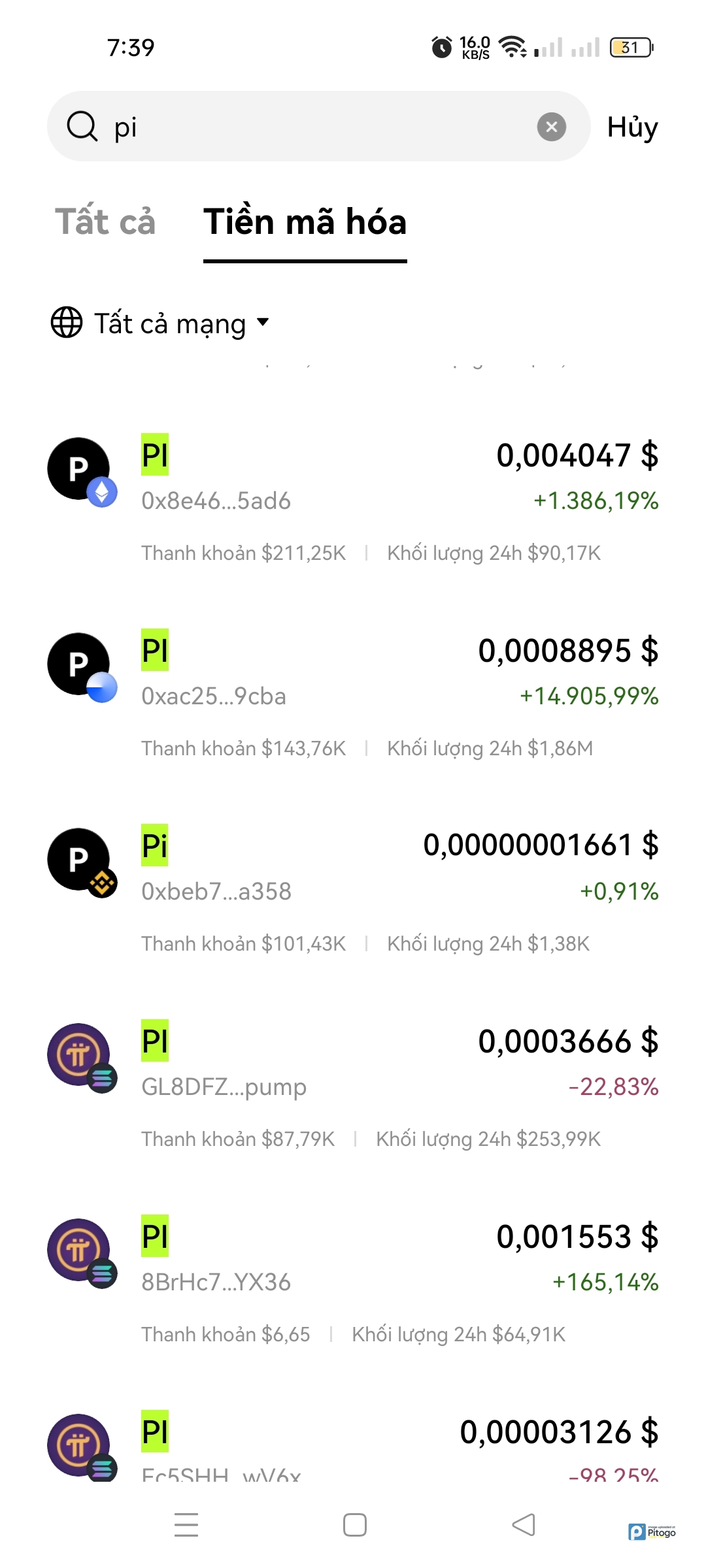Open PI token address 0xac25...9cba

pyautogui.click(x=214, y=696)
